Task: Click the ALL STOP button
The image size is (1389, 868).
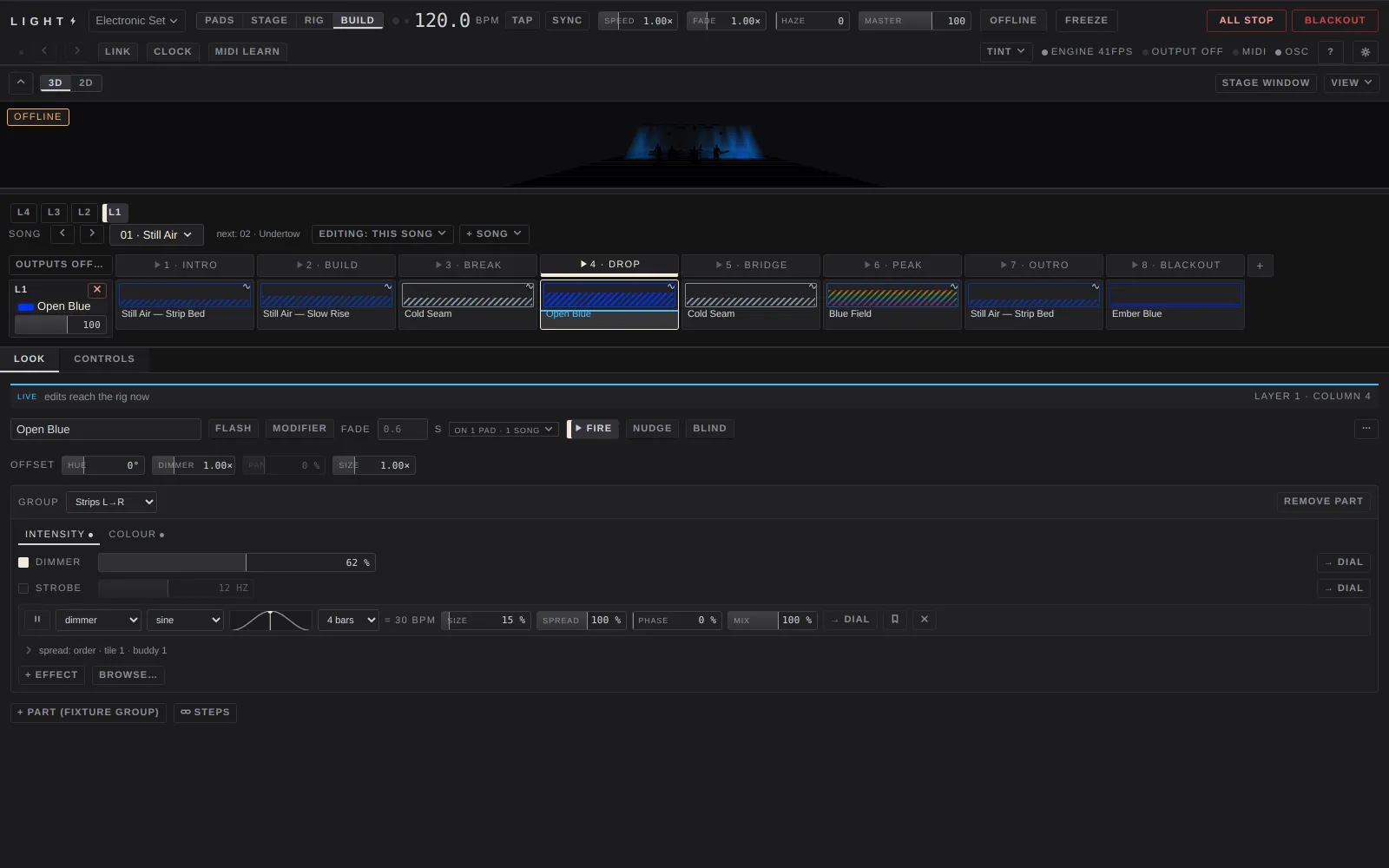Action: point(1246,21)
